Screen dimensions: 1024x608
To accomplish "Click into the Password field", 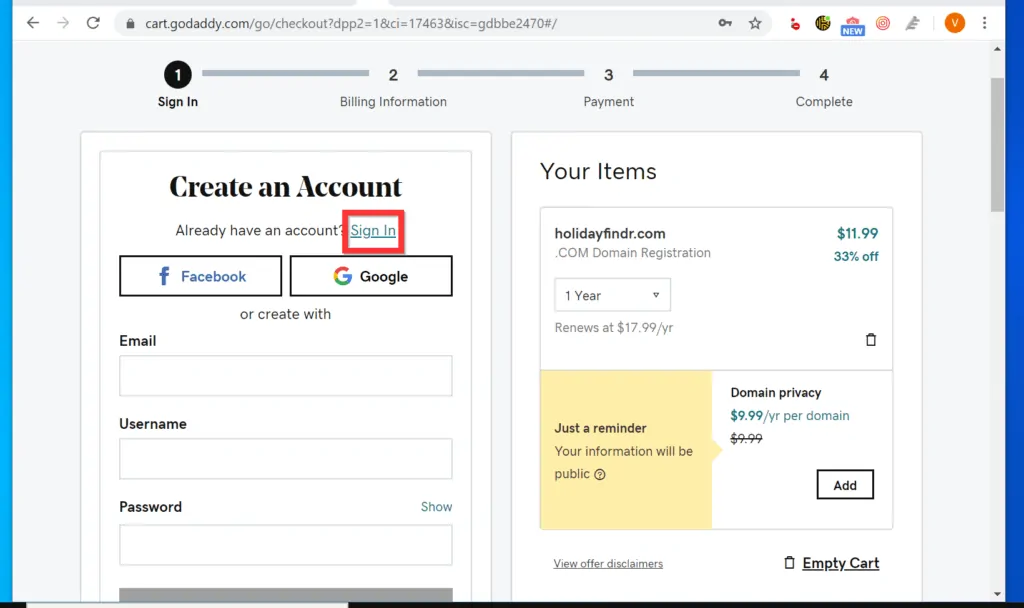I will 285,545.
